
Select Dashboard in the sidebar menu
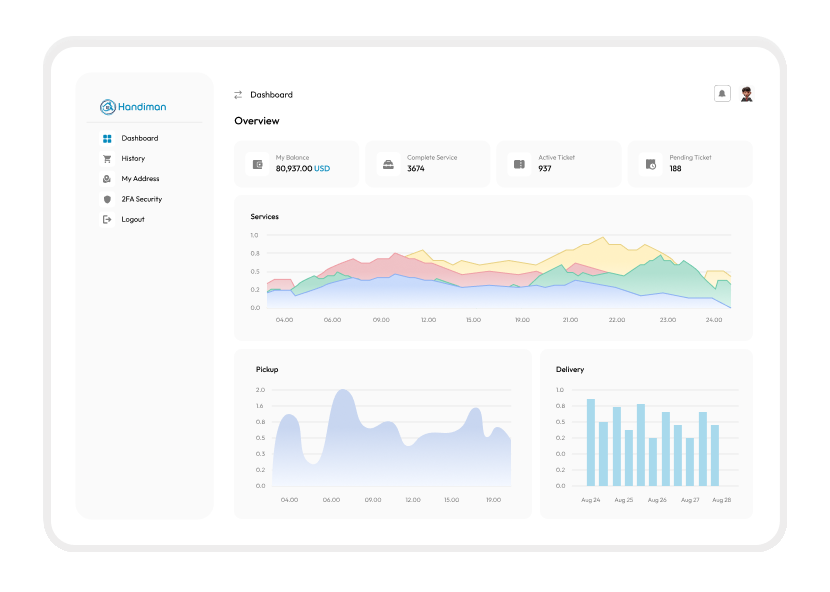140,139
